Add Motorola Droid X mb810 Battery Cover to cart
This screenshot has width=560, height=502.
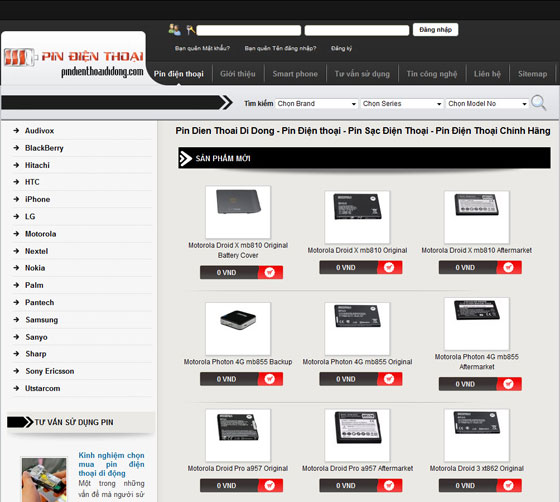point(270,272)
